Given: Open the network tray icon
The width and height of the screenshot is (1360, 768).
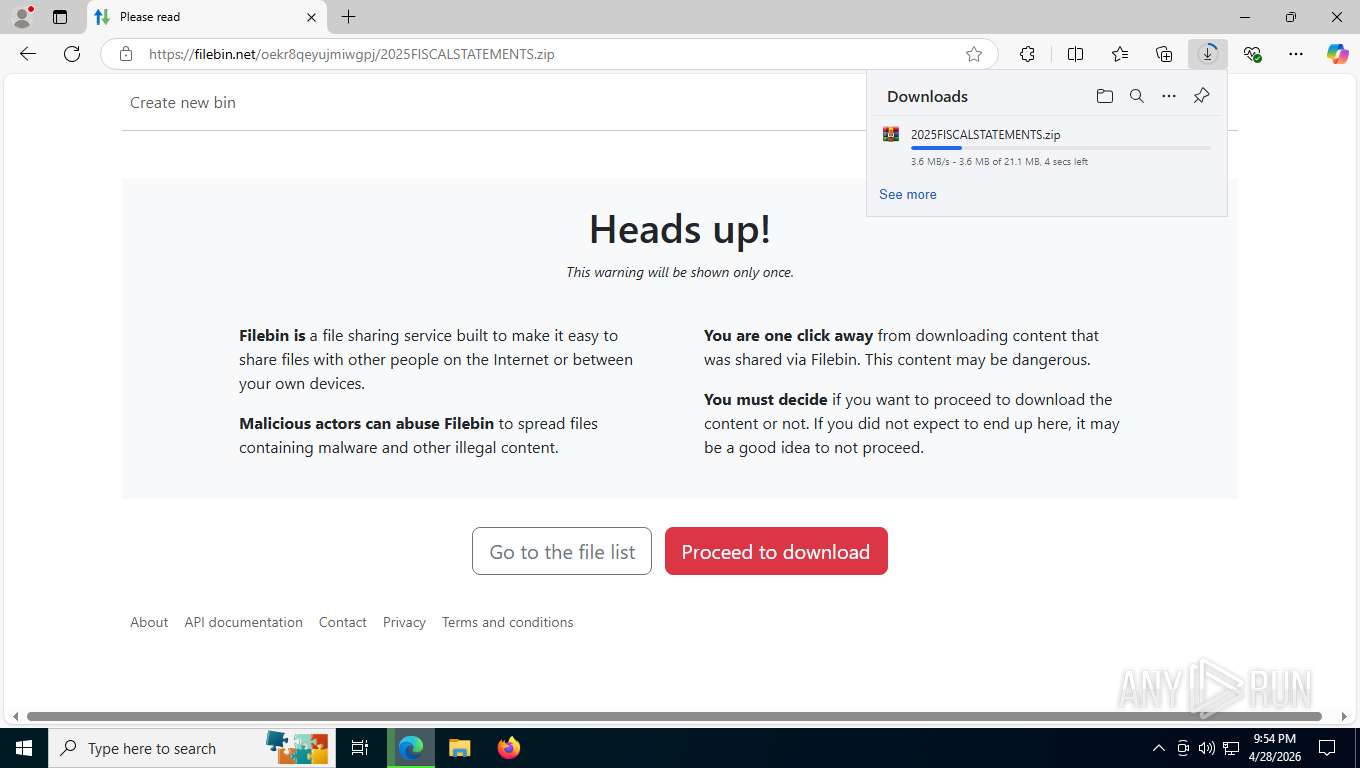Looking at the screenshot, I should click(x=1231, y=748).
